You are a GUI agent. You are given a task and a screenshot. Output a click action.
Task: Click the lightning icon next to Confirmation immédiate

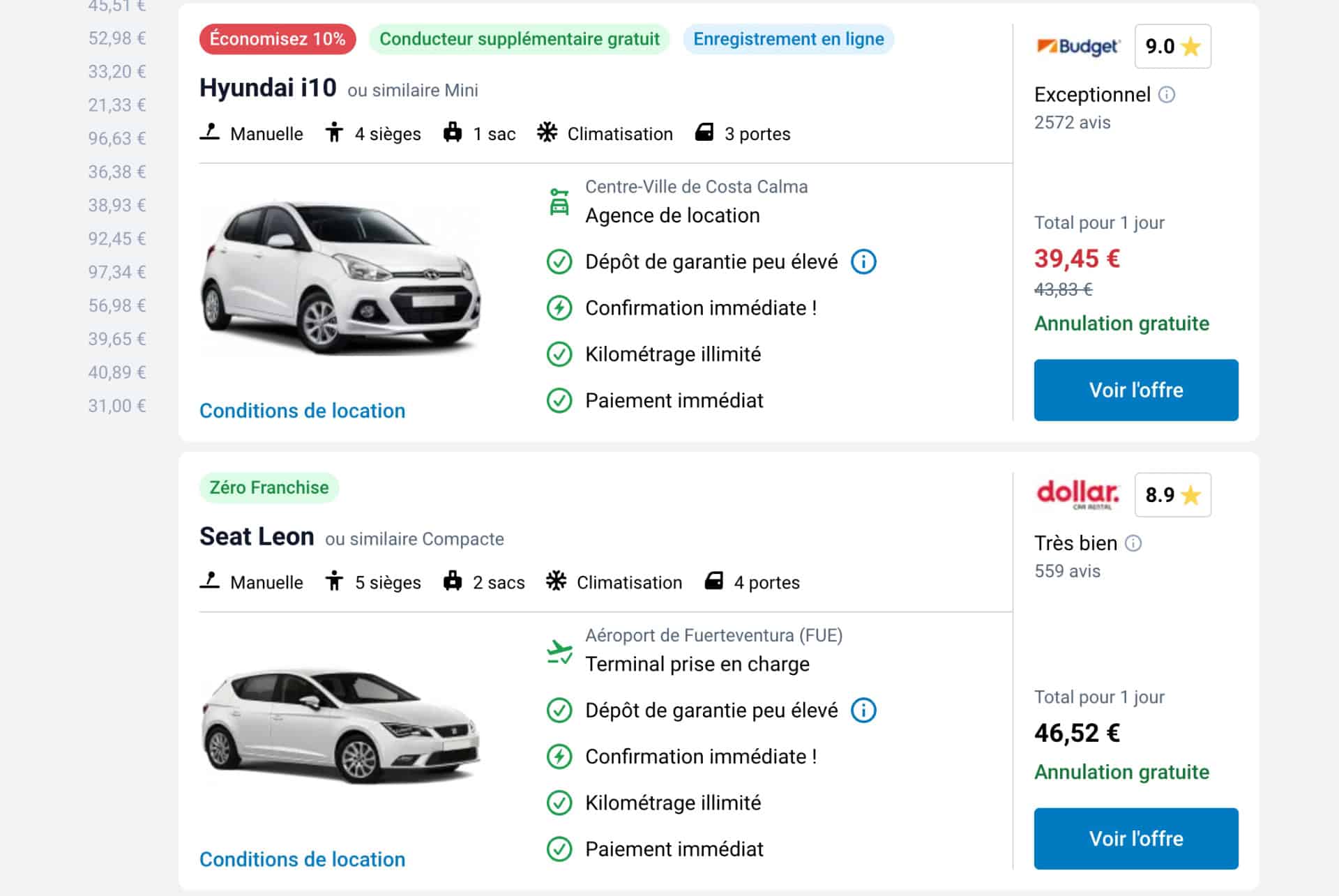[560, 307]
